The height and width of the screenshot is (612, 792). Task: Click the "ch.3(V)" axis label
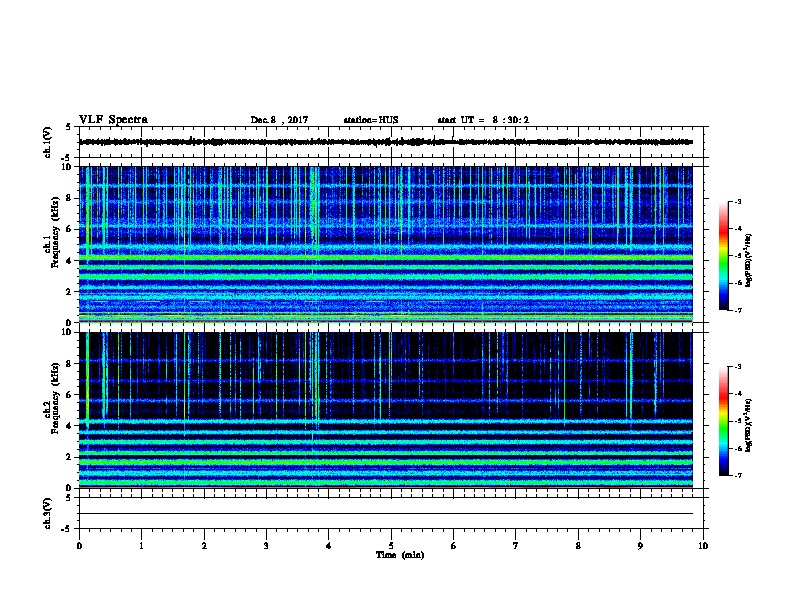coord(47,513)
